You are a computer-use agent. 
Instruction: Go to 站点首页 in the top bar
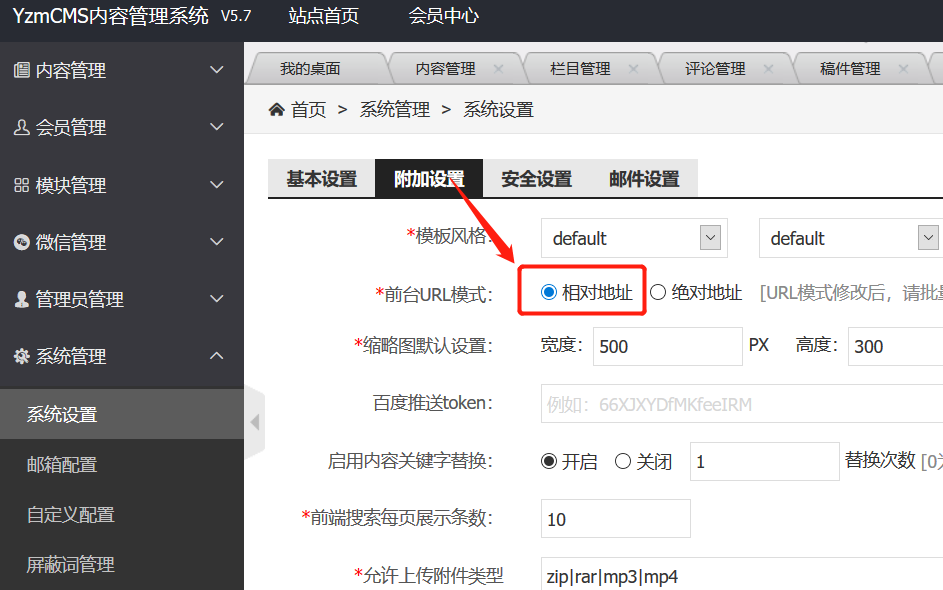[323, 16]
